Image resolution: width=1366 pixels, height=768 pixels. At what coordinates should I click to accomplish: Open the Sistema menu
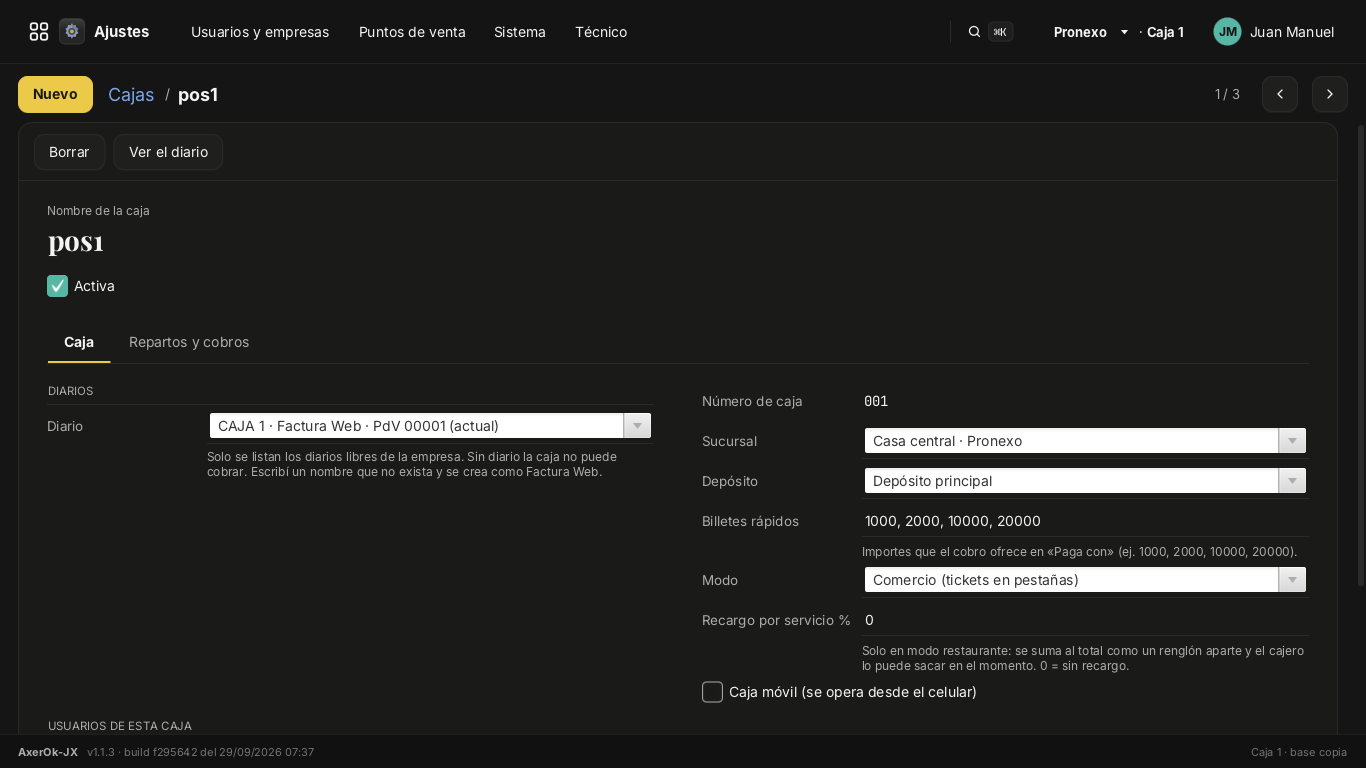coord(520,32)
